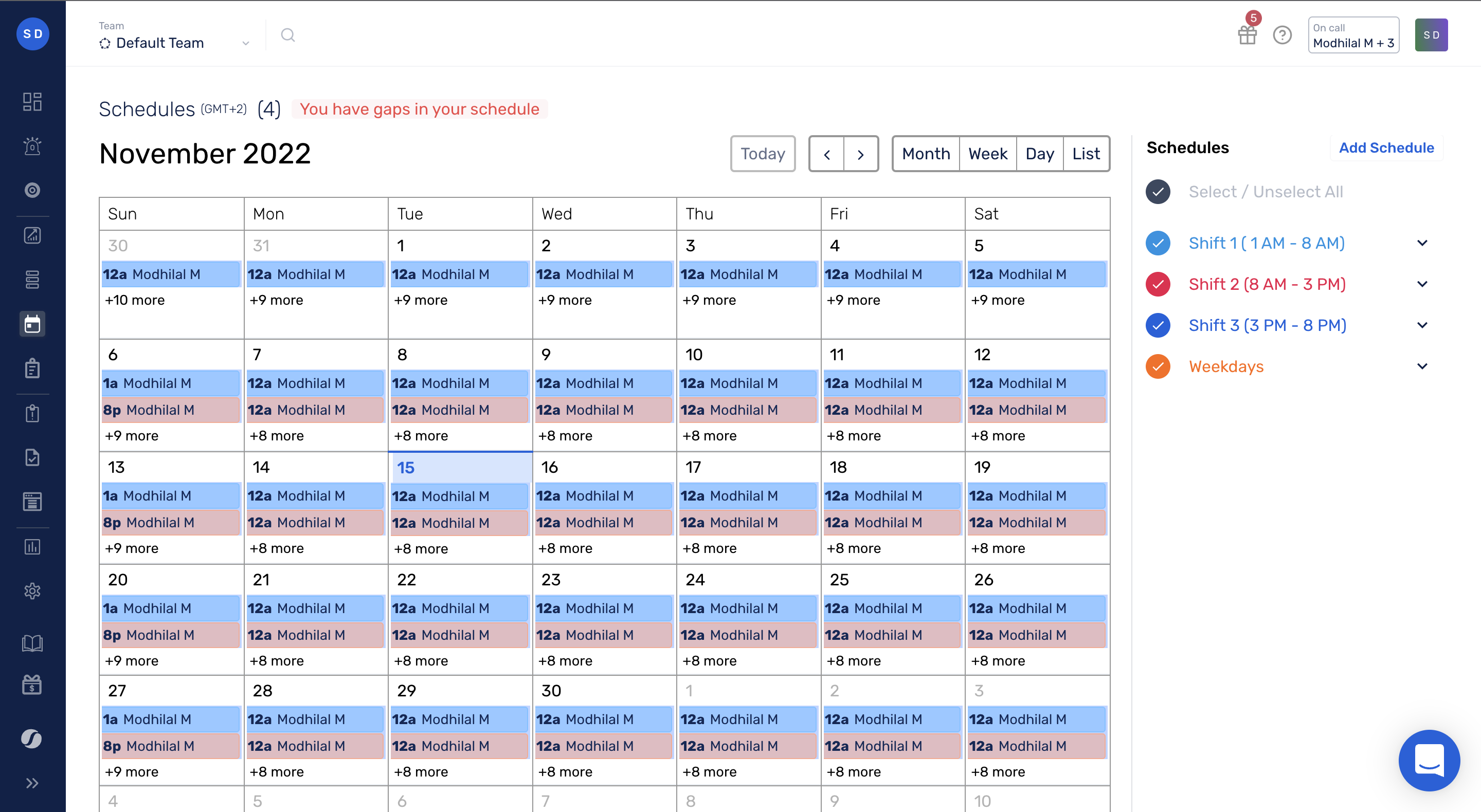Viewport: 1481px width, 812px height.
Task: Show +8 more events on November 15
Action: [421, 549]
